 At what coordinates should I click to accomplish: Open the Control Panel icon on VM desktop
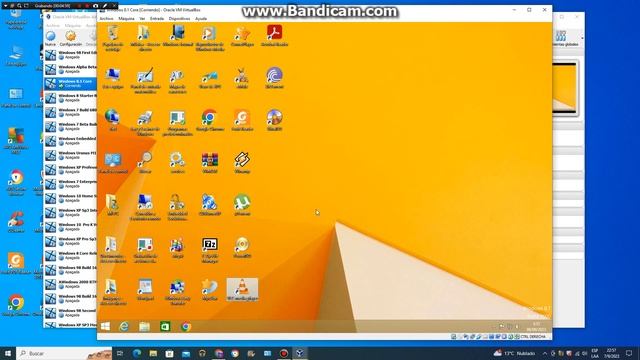pos(113,162)
